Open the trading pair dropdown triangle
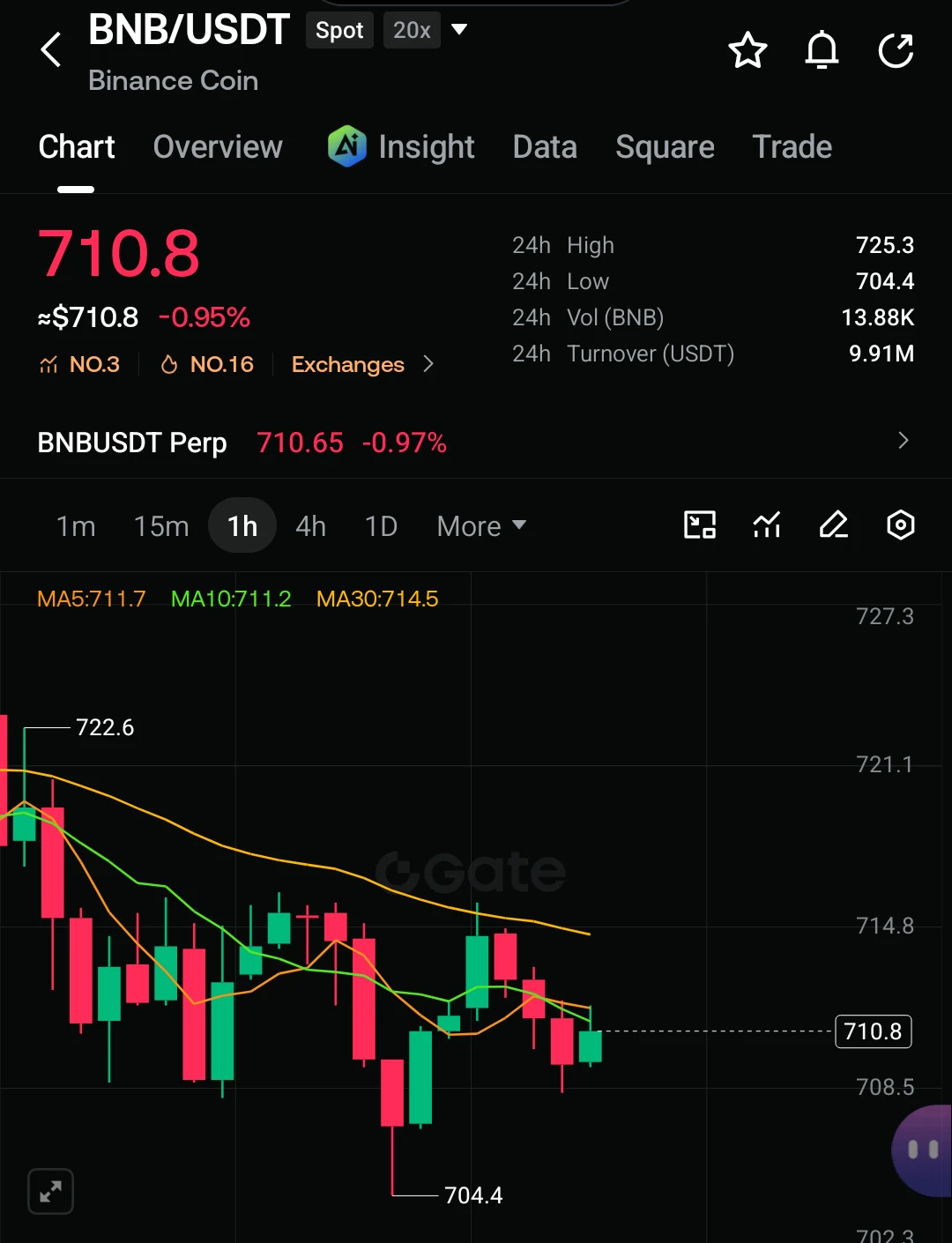This screenshot has height=1243, width=952. pos(458,30)
